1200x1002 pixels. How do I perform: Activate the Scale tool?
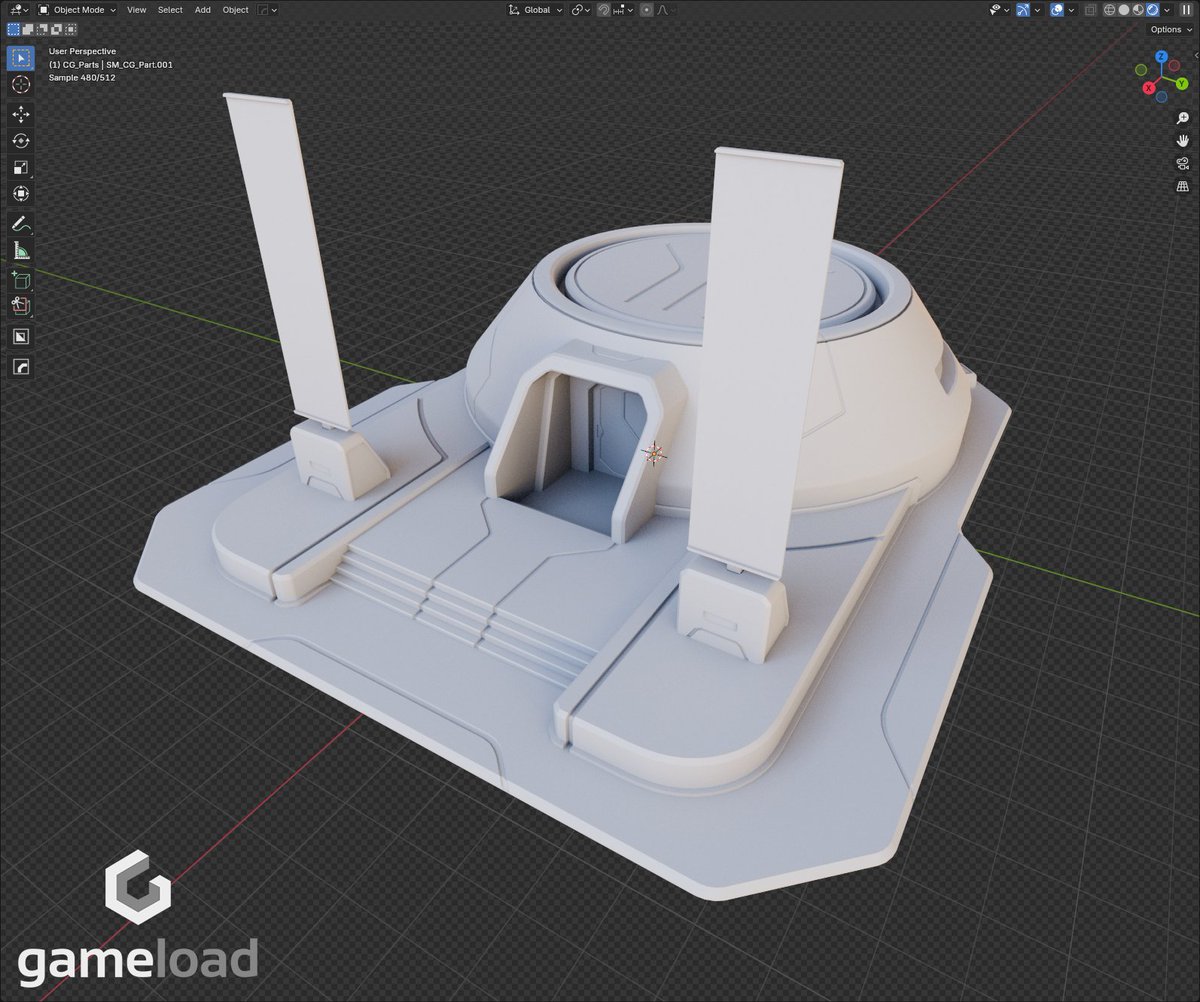pyautogui.click(x=20, y=167)
